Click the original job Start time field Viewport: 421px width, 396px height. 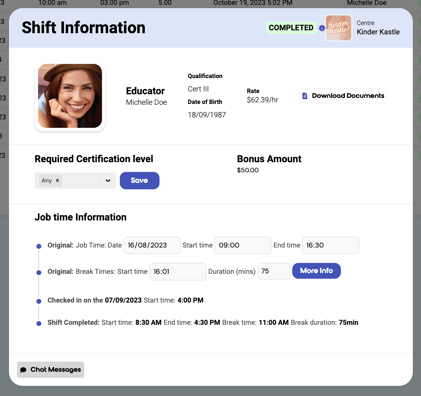coord(243,245)
